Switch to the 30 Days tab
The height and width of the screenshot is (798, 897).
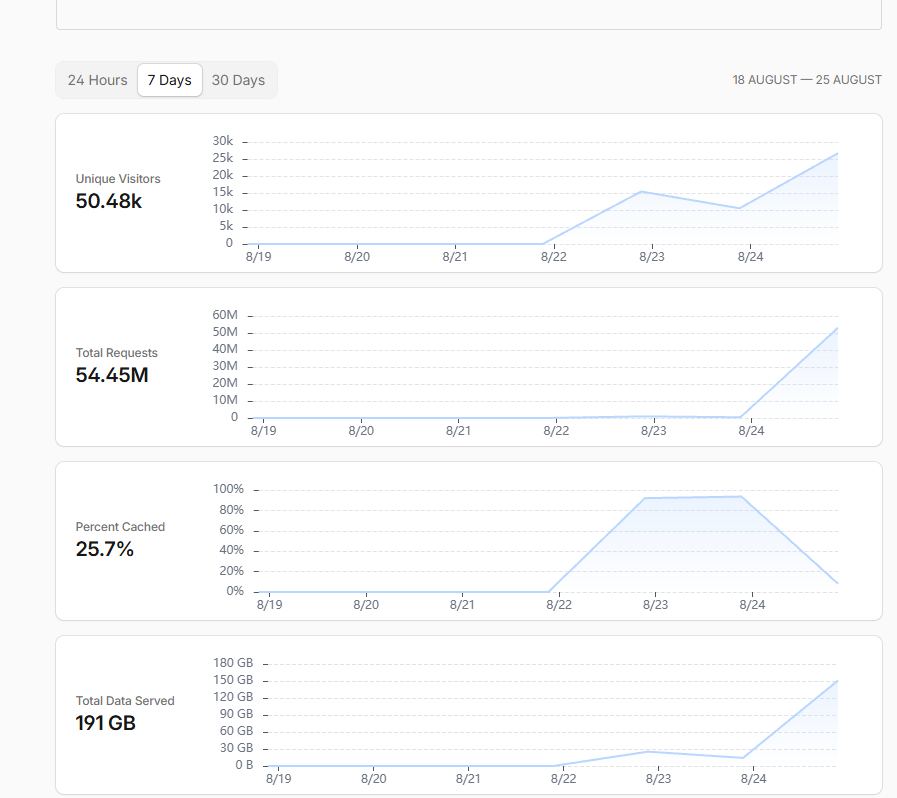[238, 80]
